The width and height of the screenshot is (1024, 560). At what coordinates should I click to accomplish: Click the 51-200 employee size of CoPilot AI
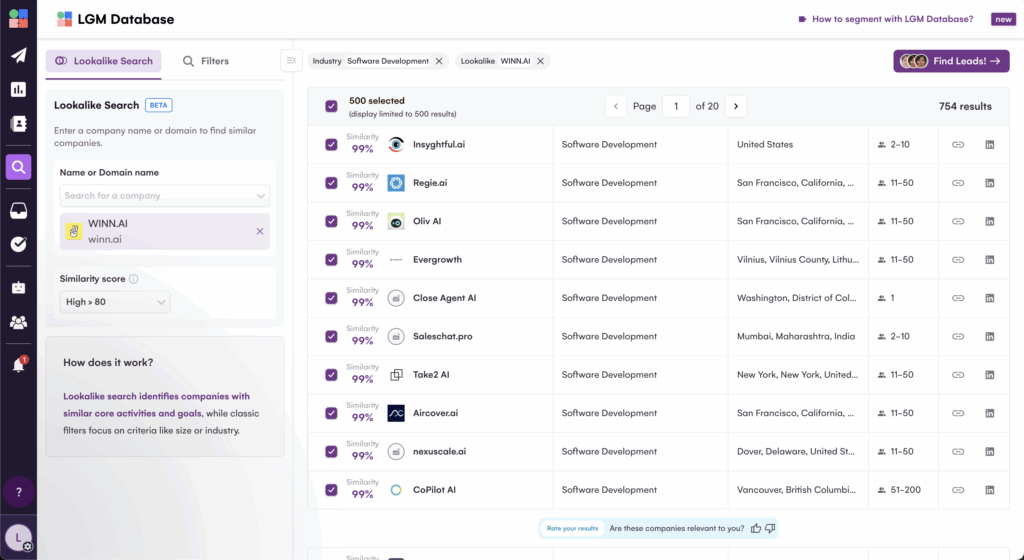pos(905,490)
